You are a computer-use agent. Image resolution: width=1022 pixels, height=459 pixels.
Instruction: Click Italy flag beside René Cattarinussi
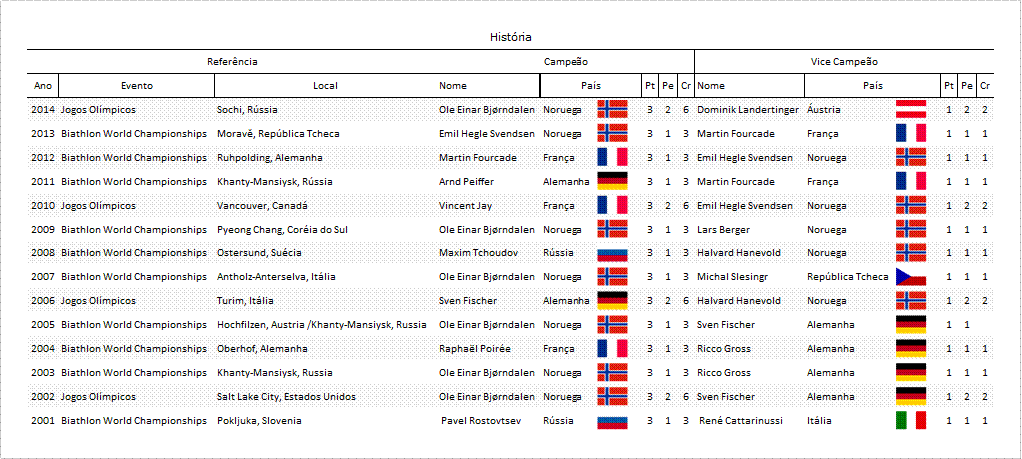[x=911, y=421]
